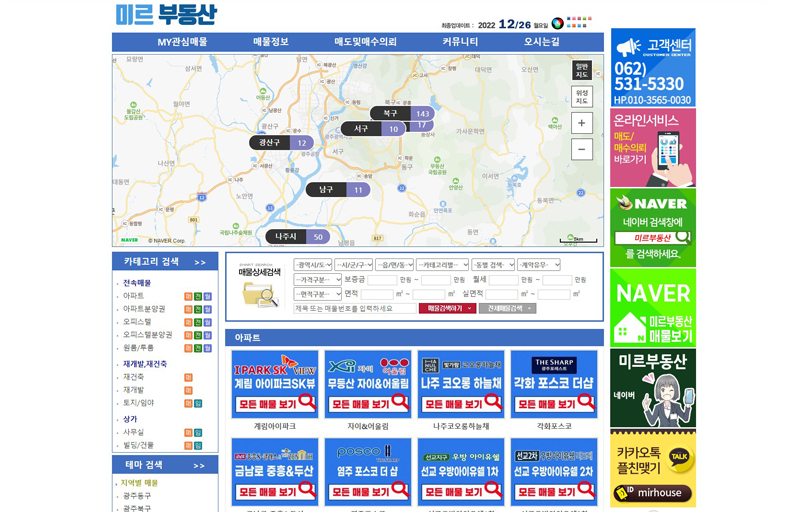This screenshot has width=800, height=512.
Task: Switch map to 위성지도 view
Action: [x=582, y=96]
